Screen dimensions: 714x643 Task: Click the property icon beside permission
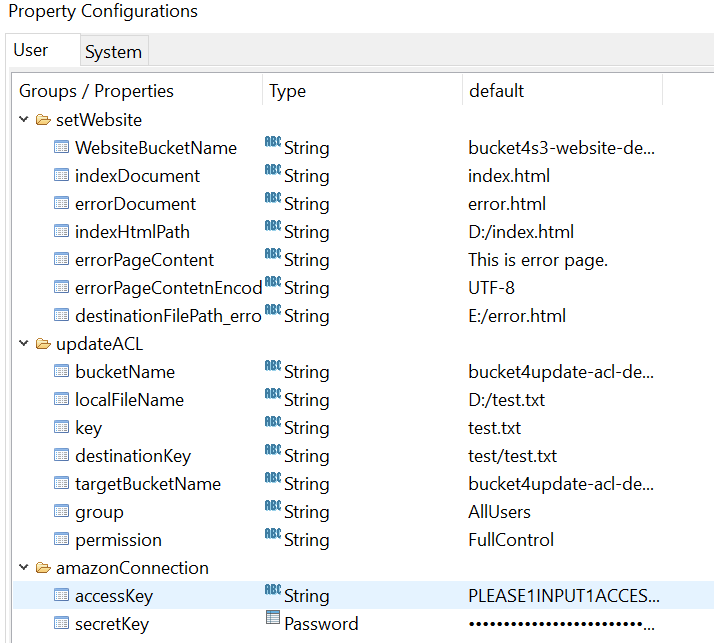(62, 540)
